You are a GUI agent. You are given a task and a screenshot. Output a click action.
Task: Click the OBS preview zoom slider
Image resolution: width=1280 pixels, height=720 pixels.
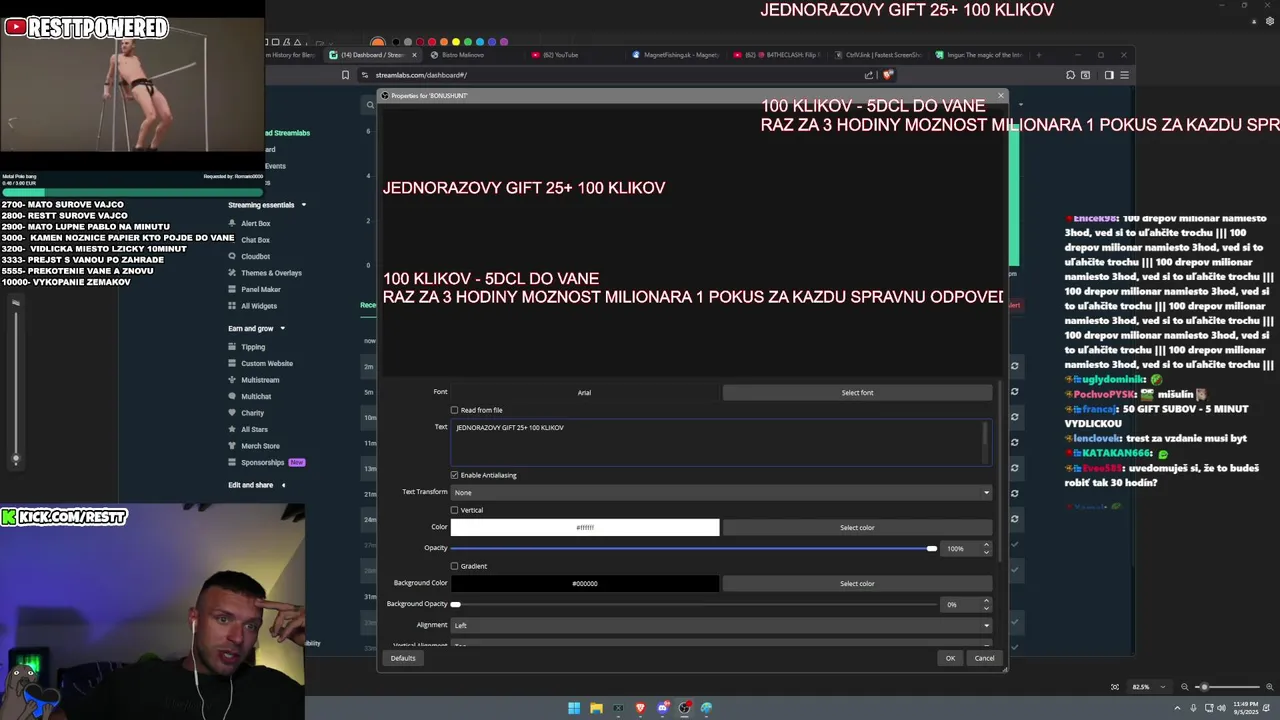(x=1227, y=687)
